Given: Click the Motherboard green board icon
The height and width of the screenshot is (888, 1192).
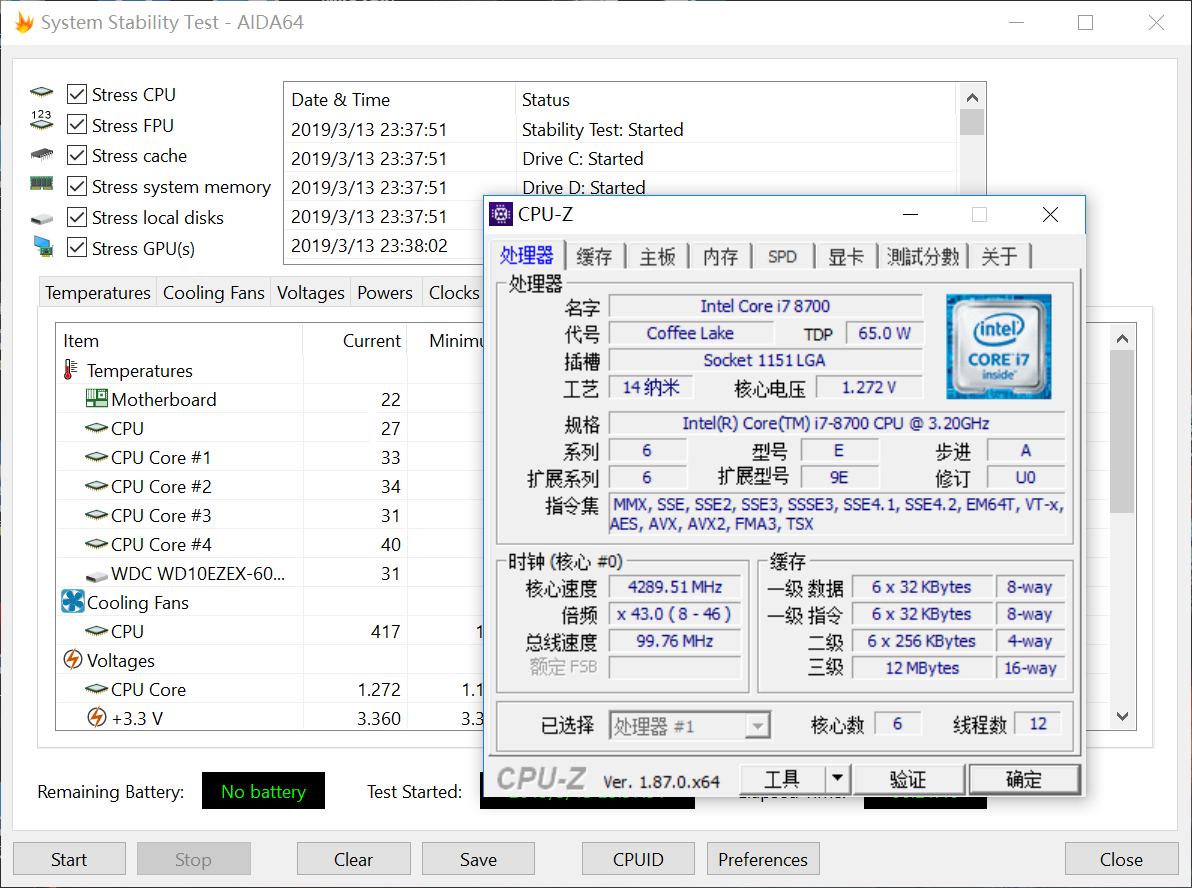Looking at the screenshot, I should click(96, 399).
